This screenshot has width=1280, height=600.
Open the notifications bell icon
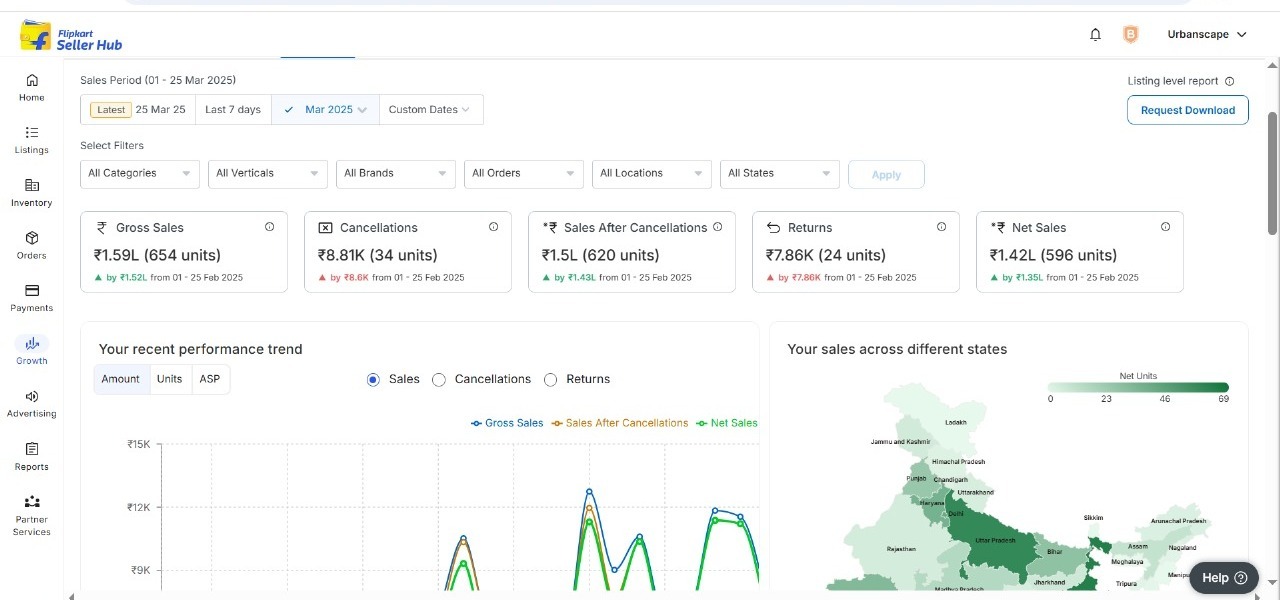click(x=1095, y=35)
